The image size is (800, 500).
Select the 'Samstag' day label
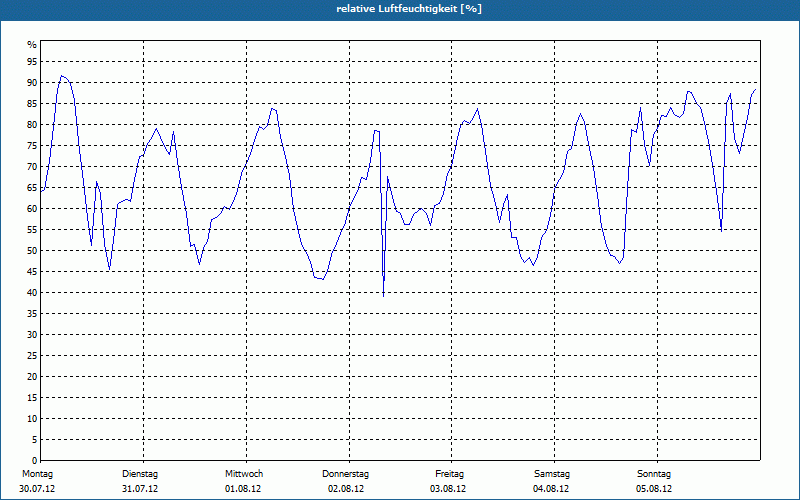click(x=552, y=474)
